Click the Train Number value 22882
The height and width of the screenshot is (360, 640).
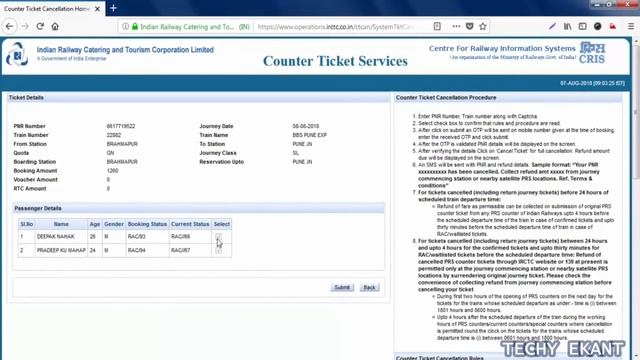(x=113, y=135)
